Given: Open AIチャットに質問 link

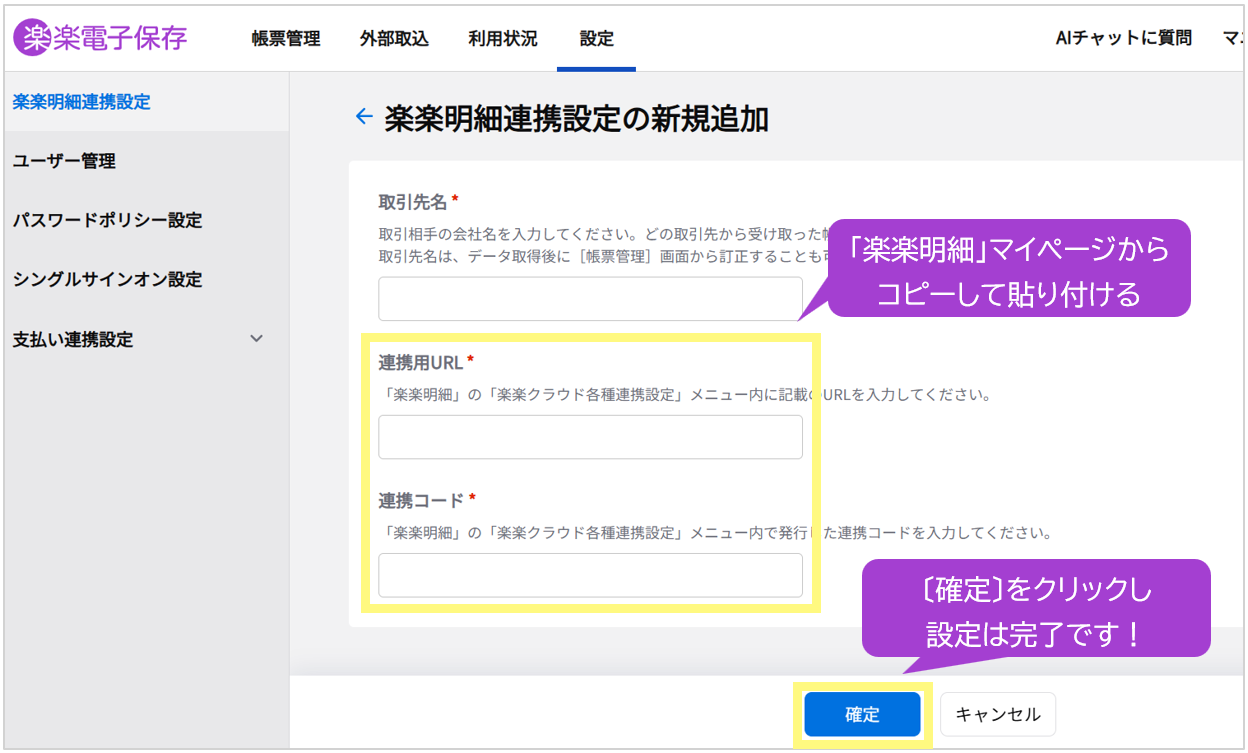Looking at the screenshot, I should [x=1124, y=38].
